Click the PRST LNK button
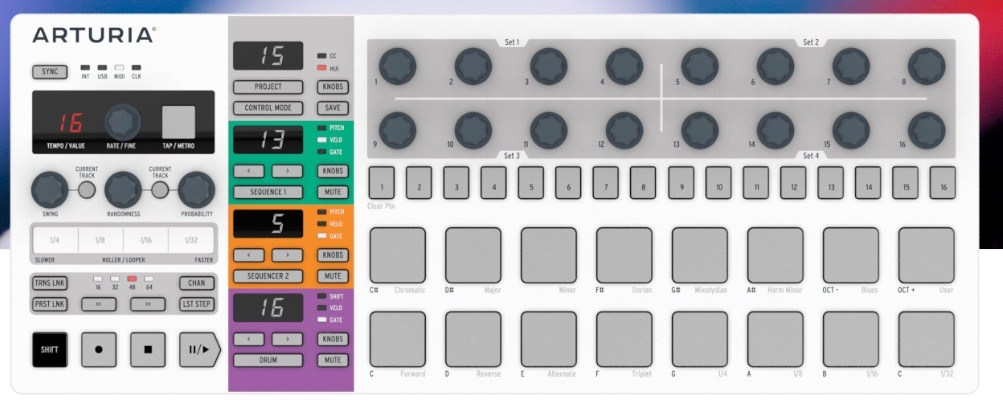Screen dimensions: 1003x405 coord(49,304)
